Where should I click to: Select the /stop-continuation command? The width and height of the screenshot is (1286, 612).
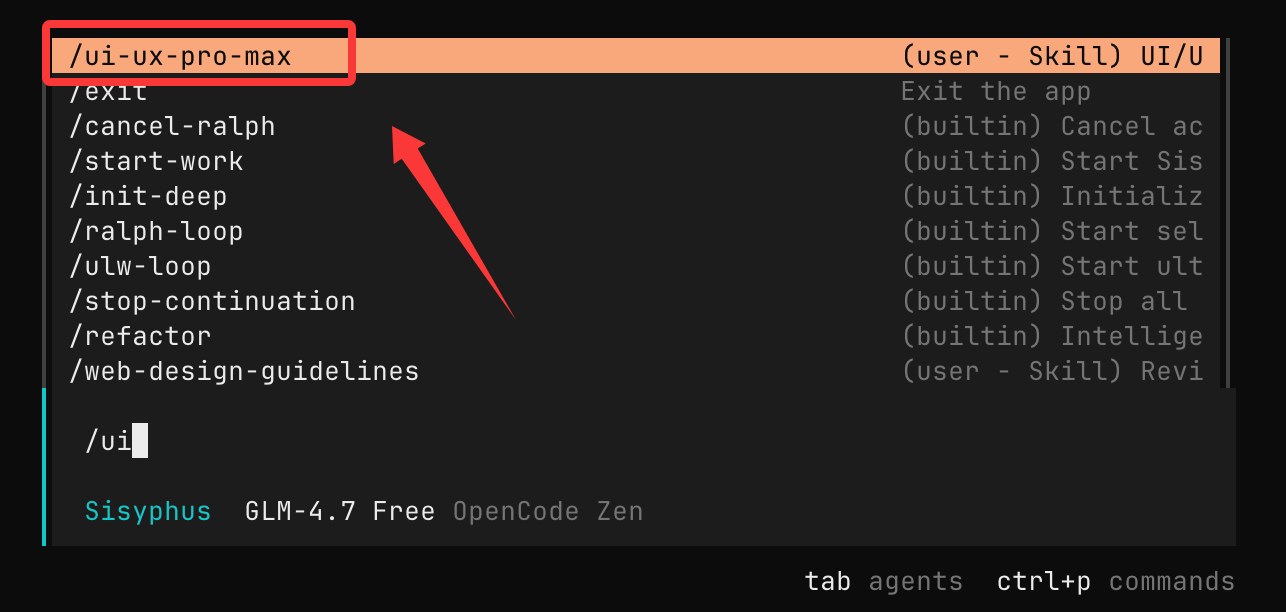click(x=212, y=302)
